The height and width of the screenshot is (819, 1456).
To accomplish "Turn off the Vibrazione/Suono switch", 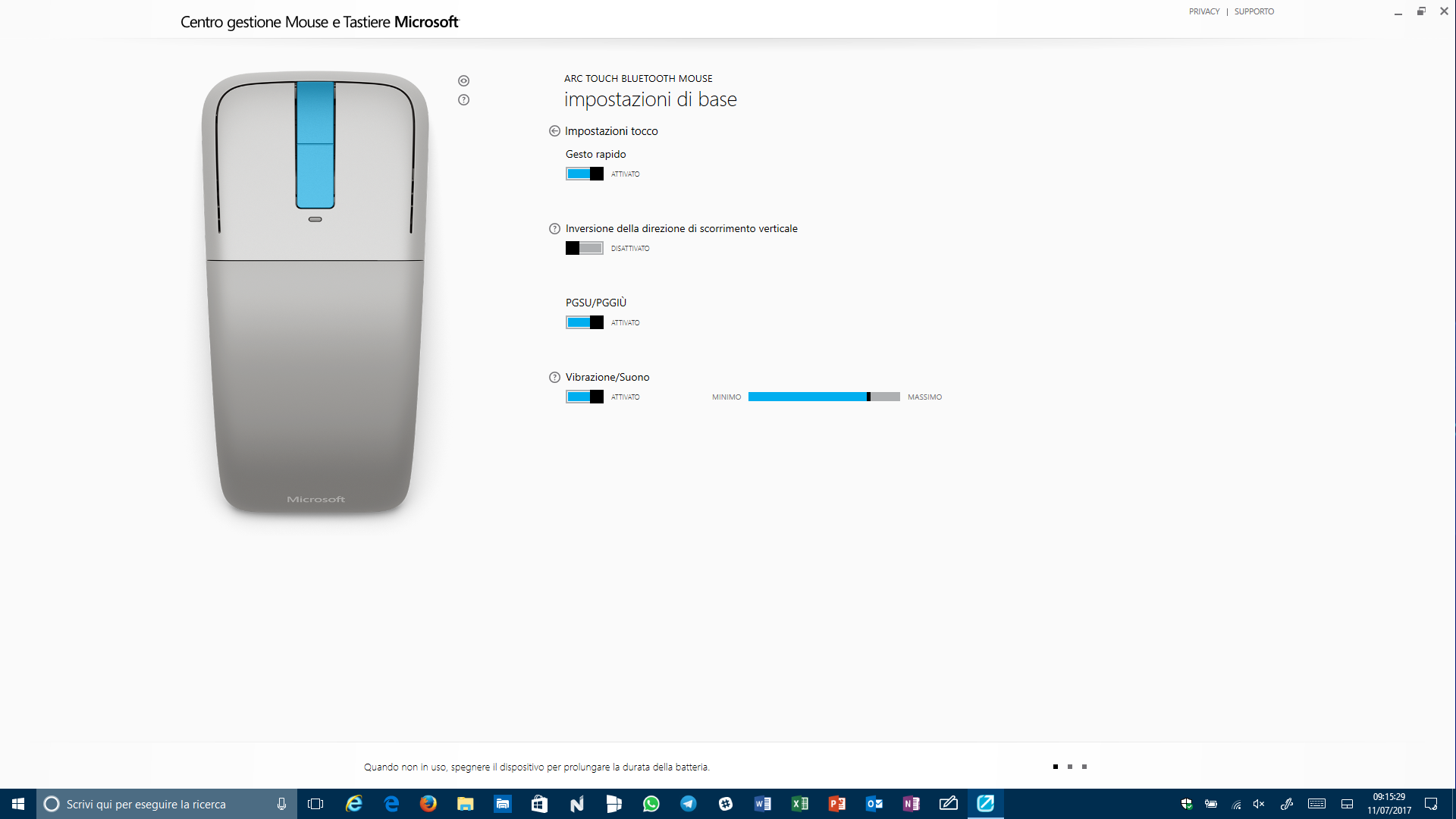I will [x=584, y=397].
